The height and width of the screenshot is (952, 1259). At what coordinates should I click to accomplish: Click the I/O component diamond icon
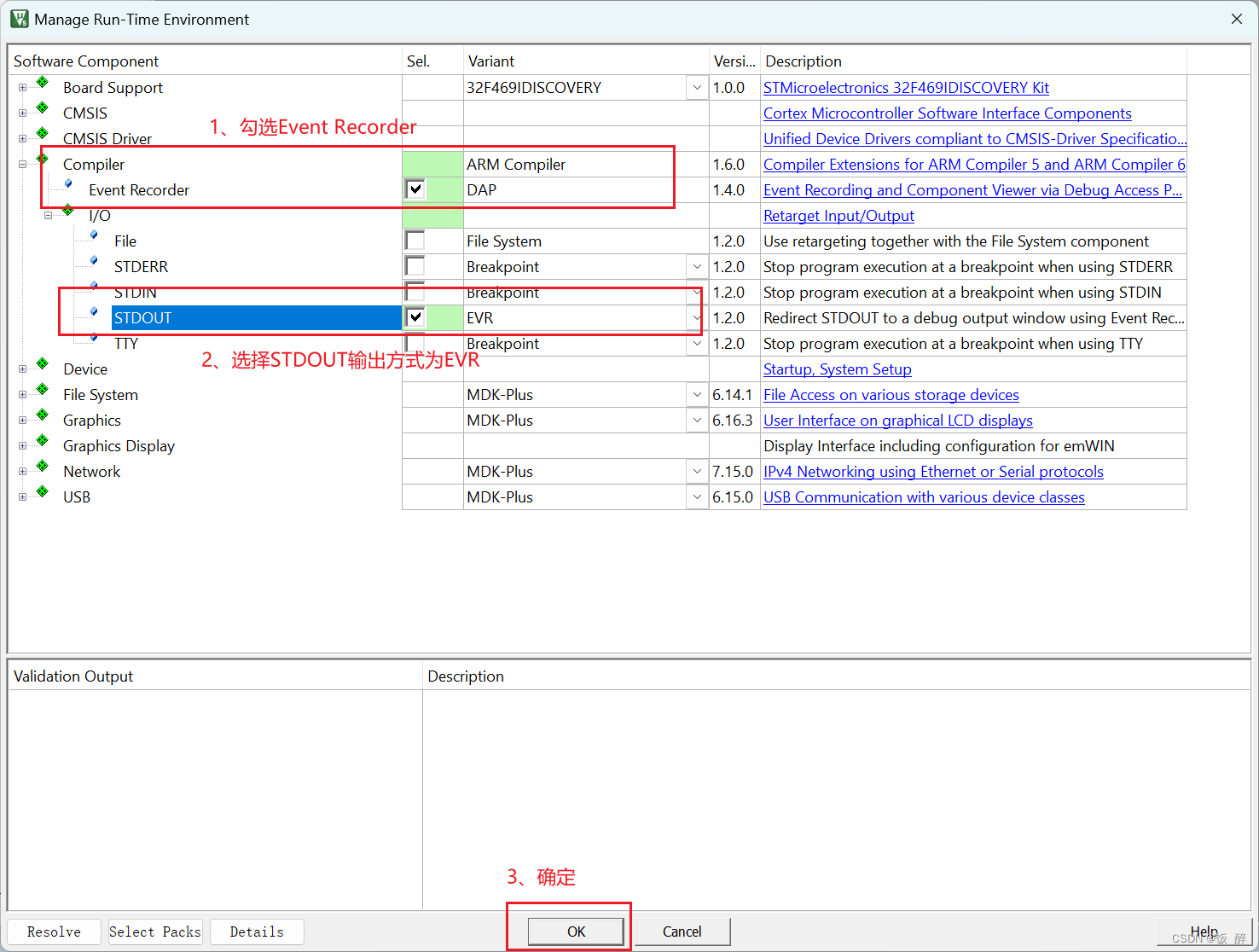pos(67,211)
